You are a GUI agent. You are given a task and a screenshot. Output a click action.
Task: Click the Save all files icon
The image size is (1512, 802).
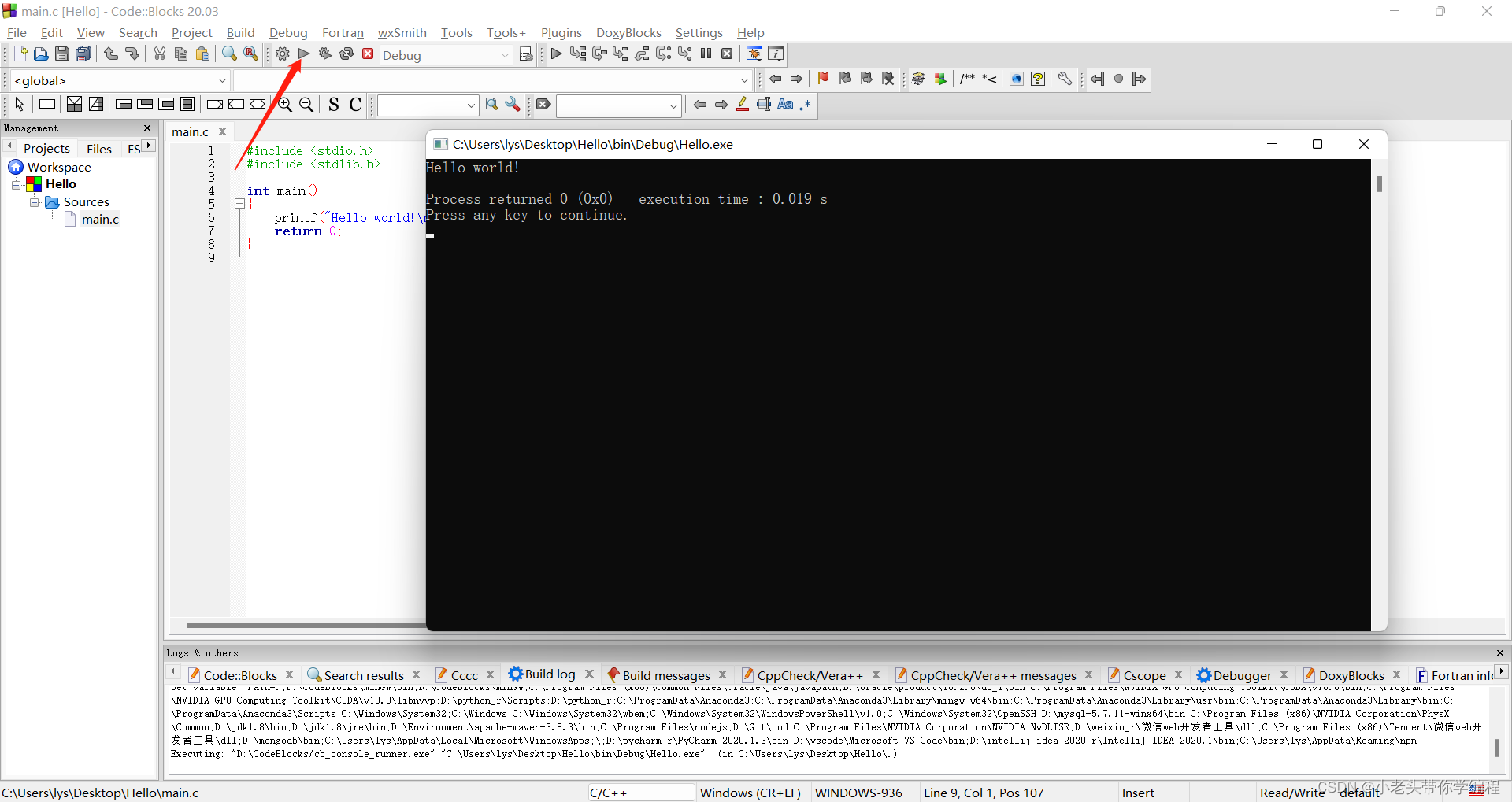tap(83, 54)
